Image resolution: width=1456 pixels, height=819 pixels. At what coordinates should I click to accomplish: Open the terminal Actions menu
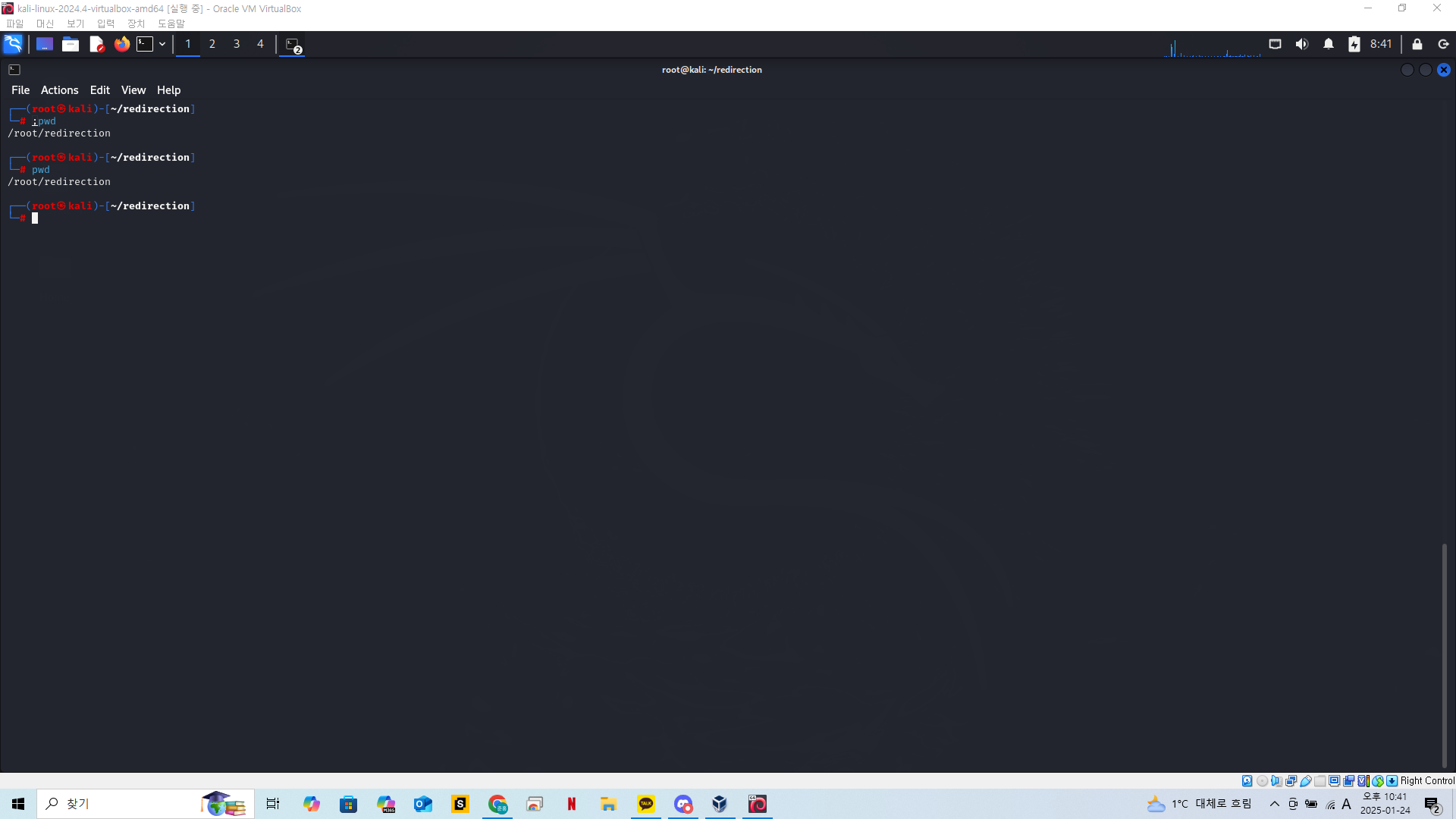(59, 89)
